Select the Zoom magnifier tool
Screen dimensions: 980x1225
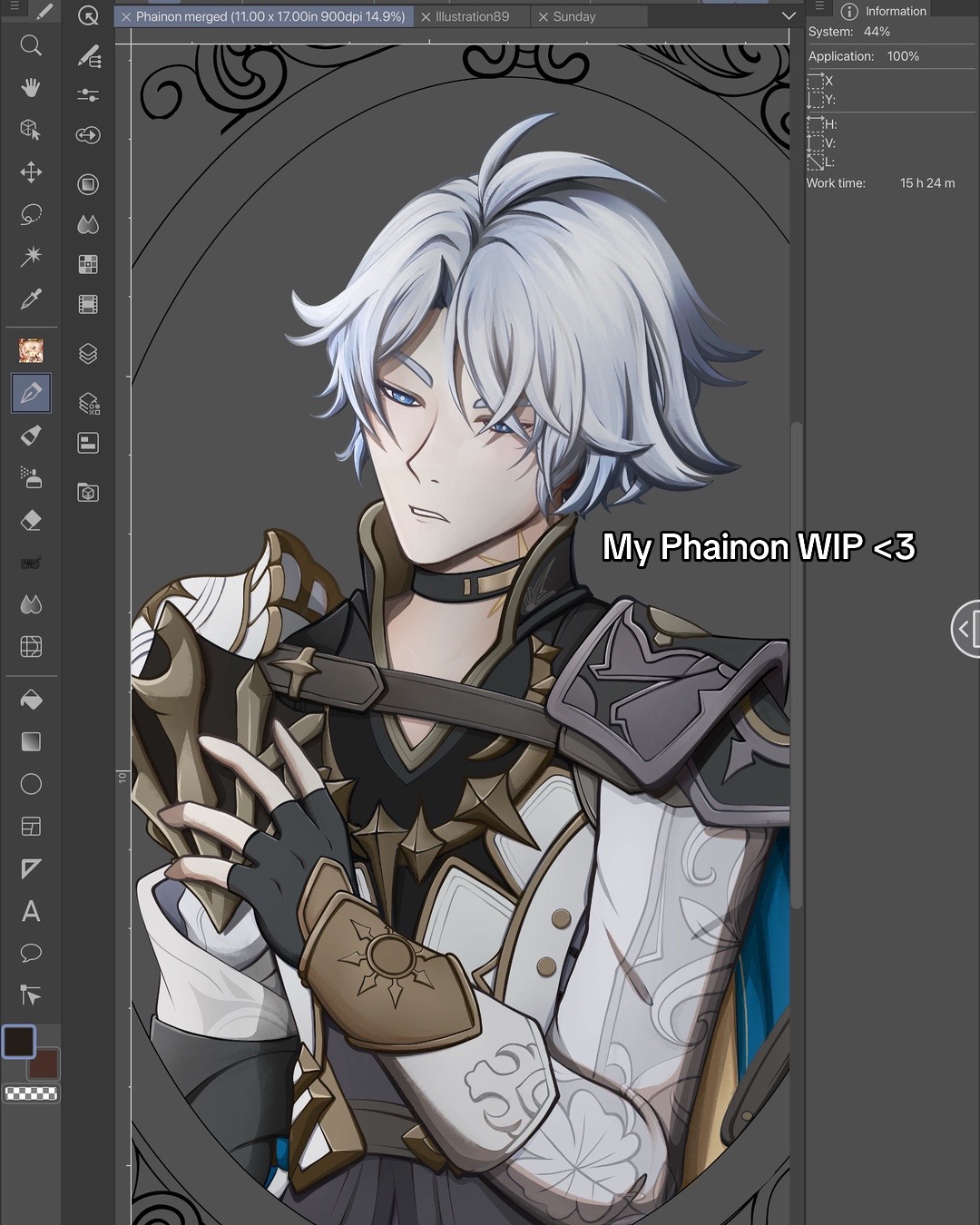click(31, 45)
